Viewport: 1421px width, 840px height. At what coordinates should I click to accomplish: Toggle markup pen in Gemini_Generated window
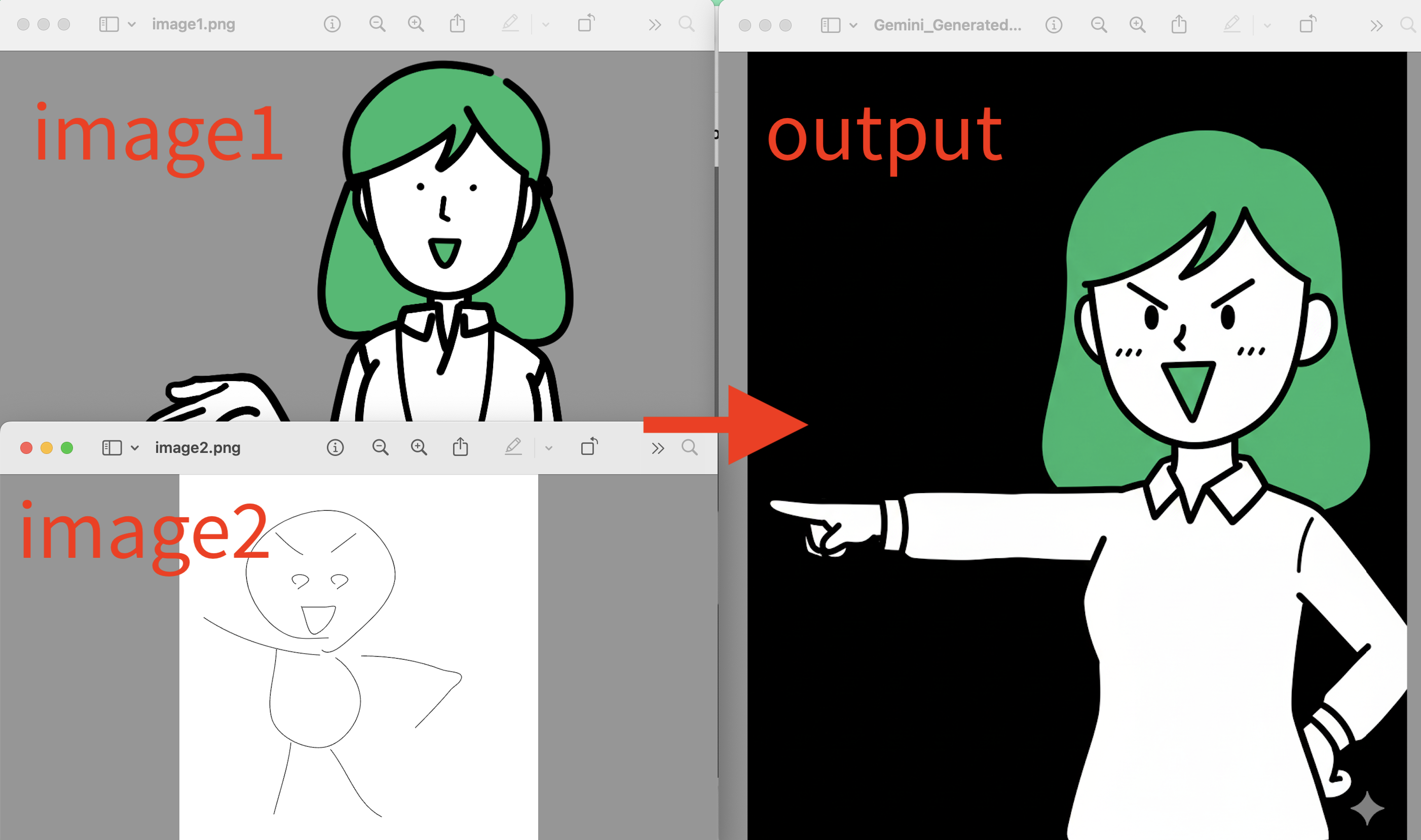[1231, 24]
